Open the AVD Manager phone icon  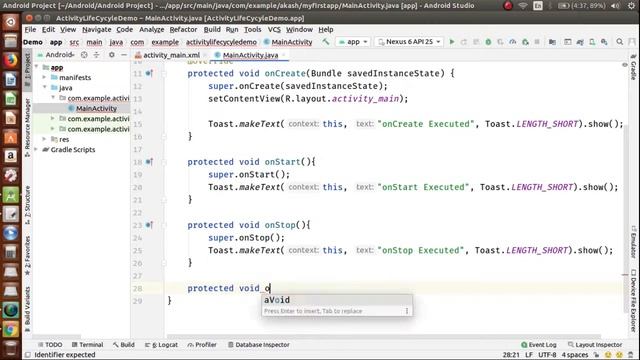click(592, 42)
